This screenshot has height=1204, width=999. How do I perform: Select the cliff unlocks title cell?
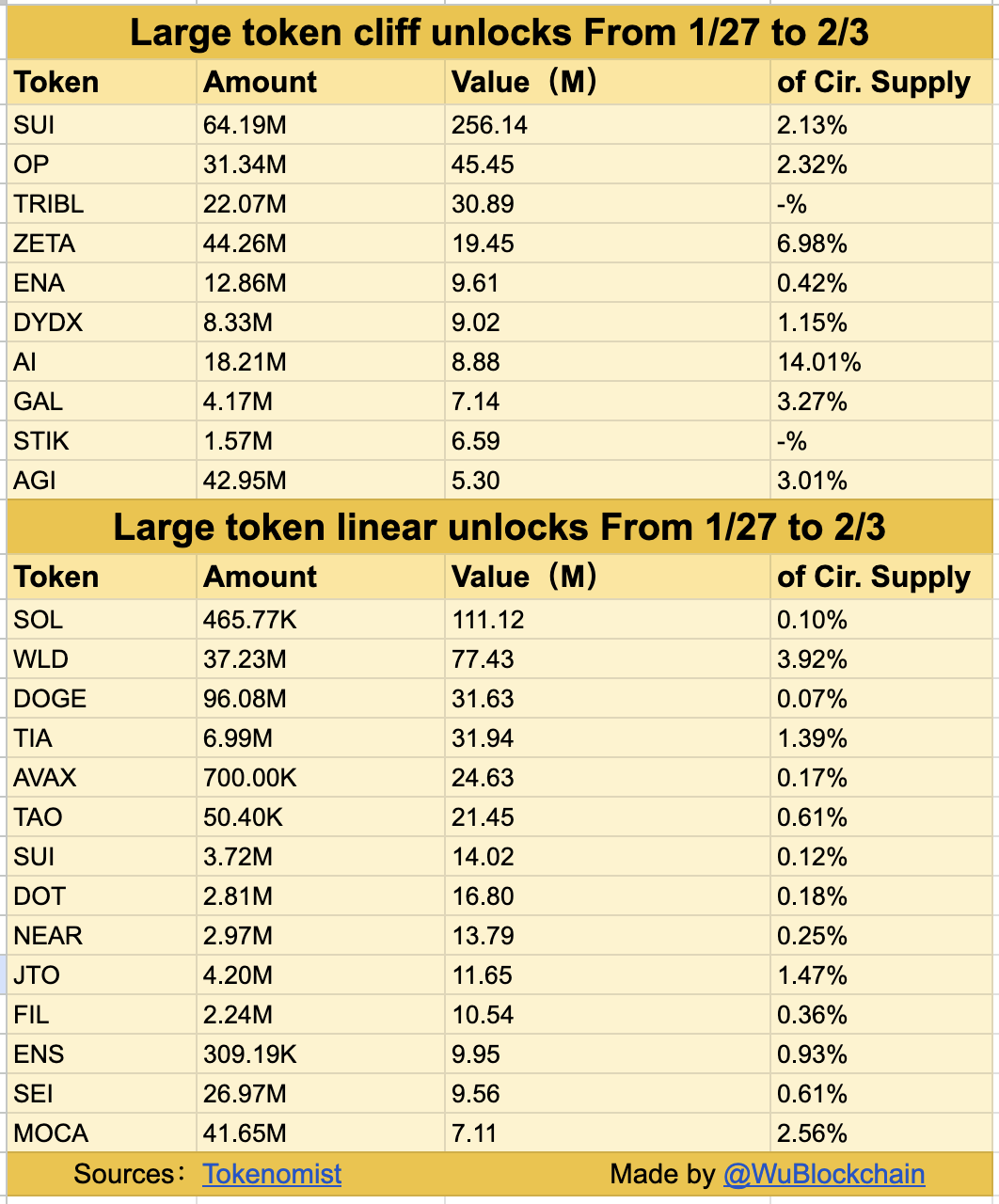[499, 33]
